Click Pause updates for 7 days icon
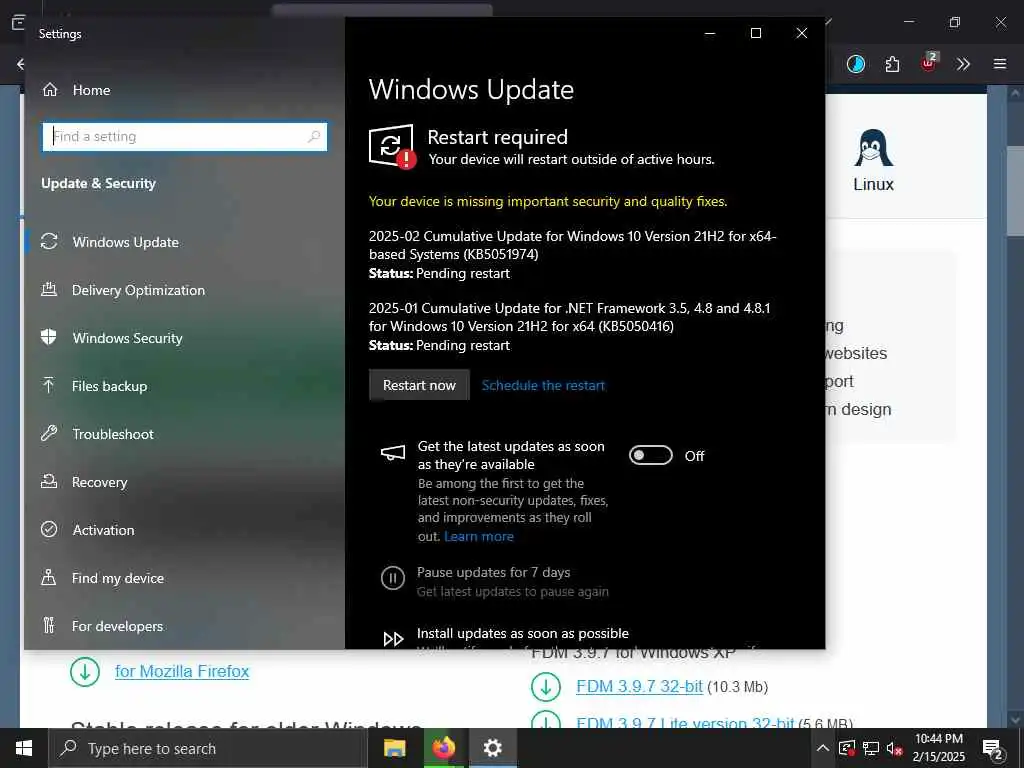Screen dimensions: 1024x768 pos(392,578)
